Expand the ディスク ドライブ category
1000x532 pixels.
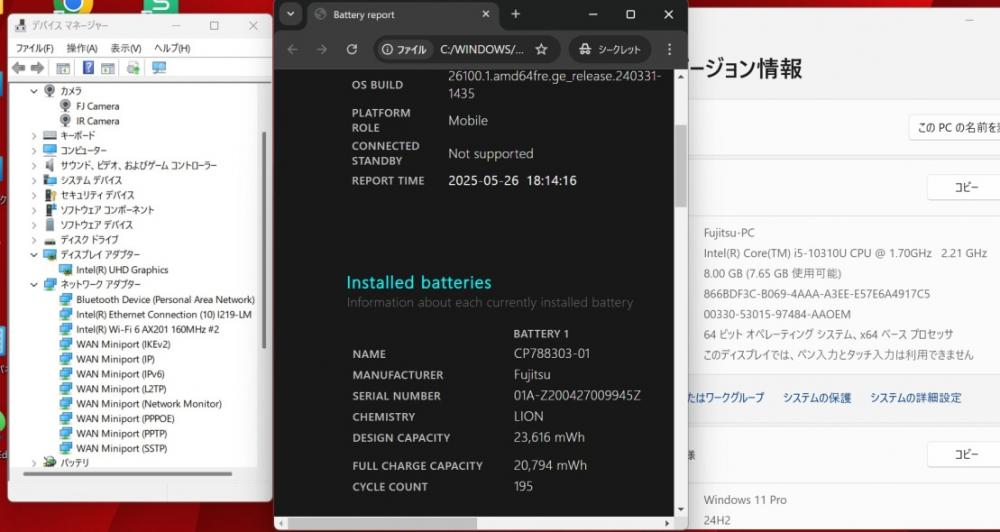point(34,240)
